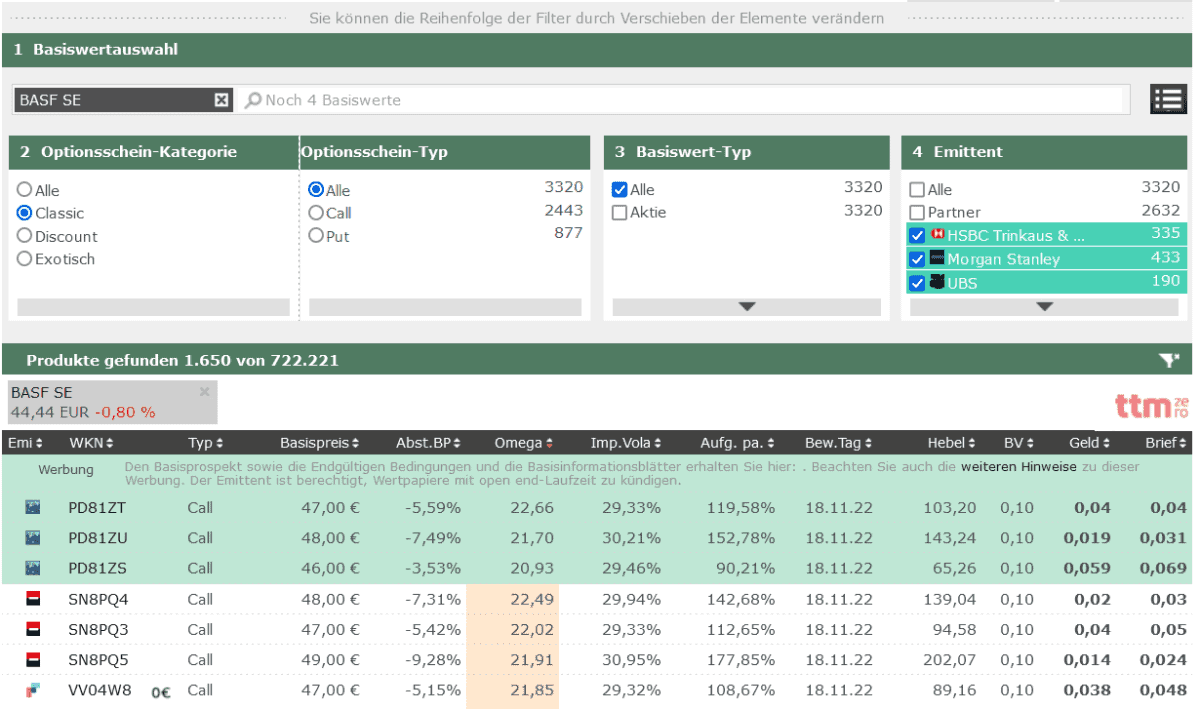Click the UBS logo icon in the Emittent list
Image resolution: width=1200 pixels, height=709 pixels.
click(x=936, y=283)
